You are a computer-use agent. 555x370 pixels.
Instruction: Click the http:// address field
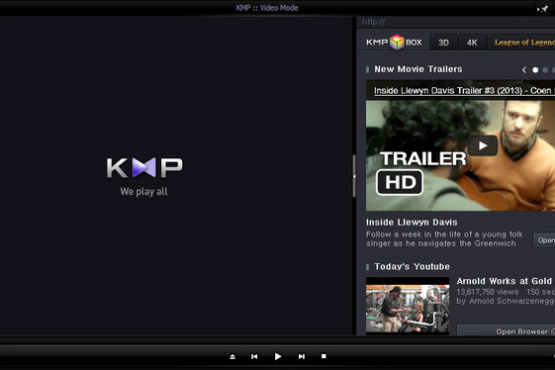click(457, 22)
